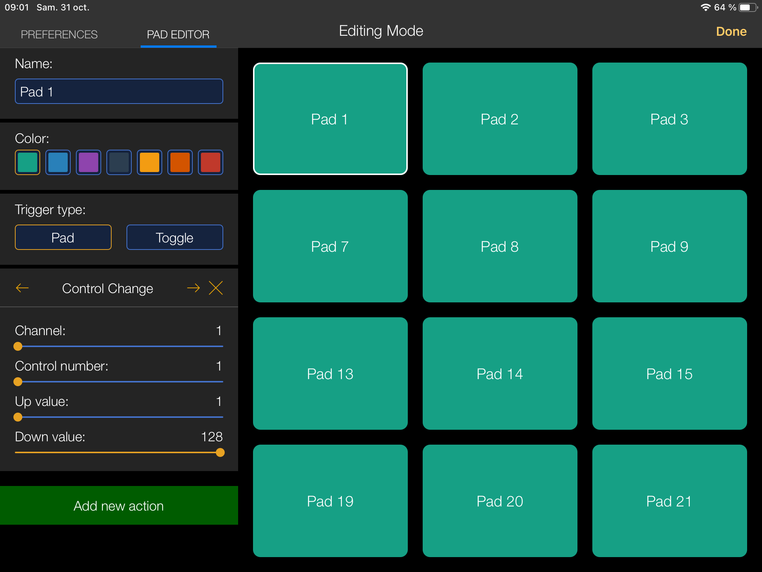Switch to the Preferences tab
This screenshot has height=572, width=762.
pyautogui.click(x=59, y=34)
